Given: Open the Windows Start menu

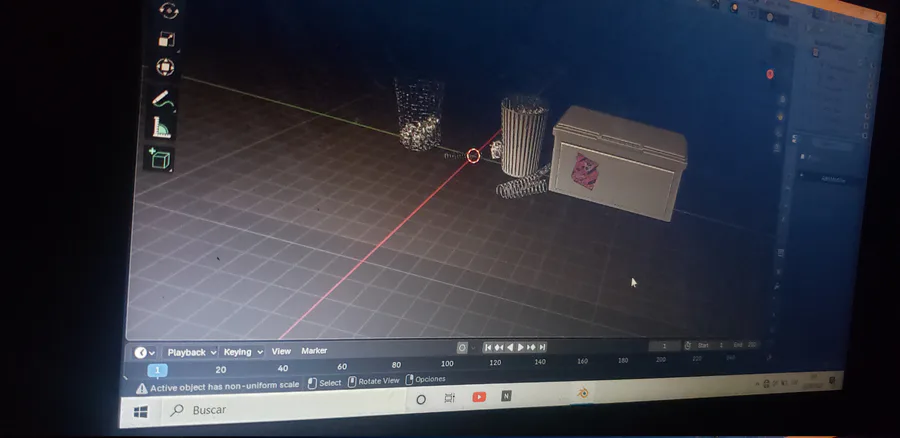Looking at the screenshot, I should 141,412.
